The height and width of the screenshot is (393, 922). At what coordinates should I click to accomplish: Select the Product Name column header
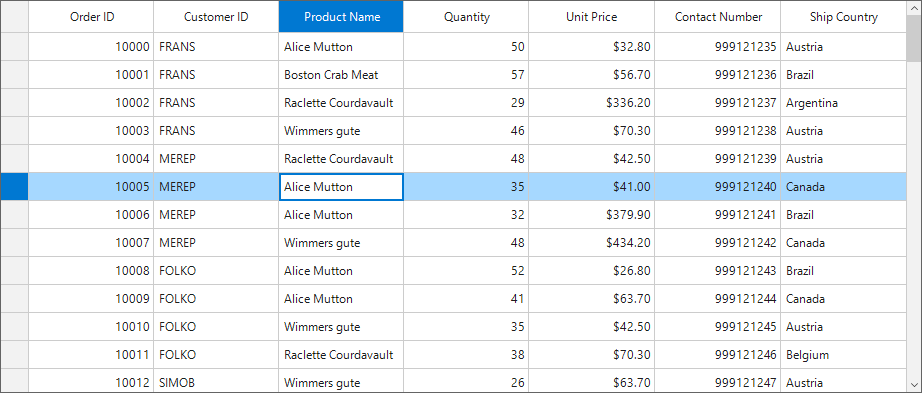341,16
